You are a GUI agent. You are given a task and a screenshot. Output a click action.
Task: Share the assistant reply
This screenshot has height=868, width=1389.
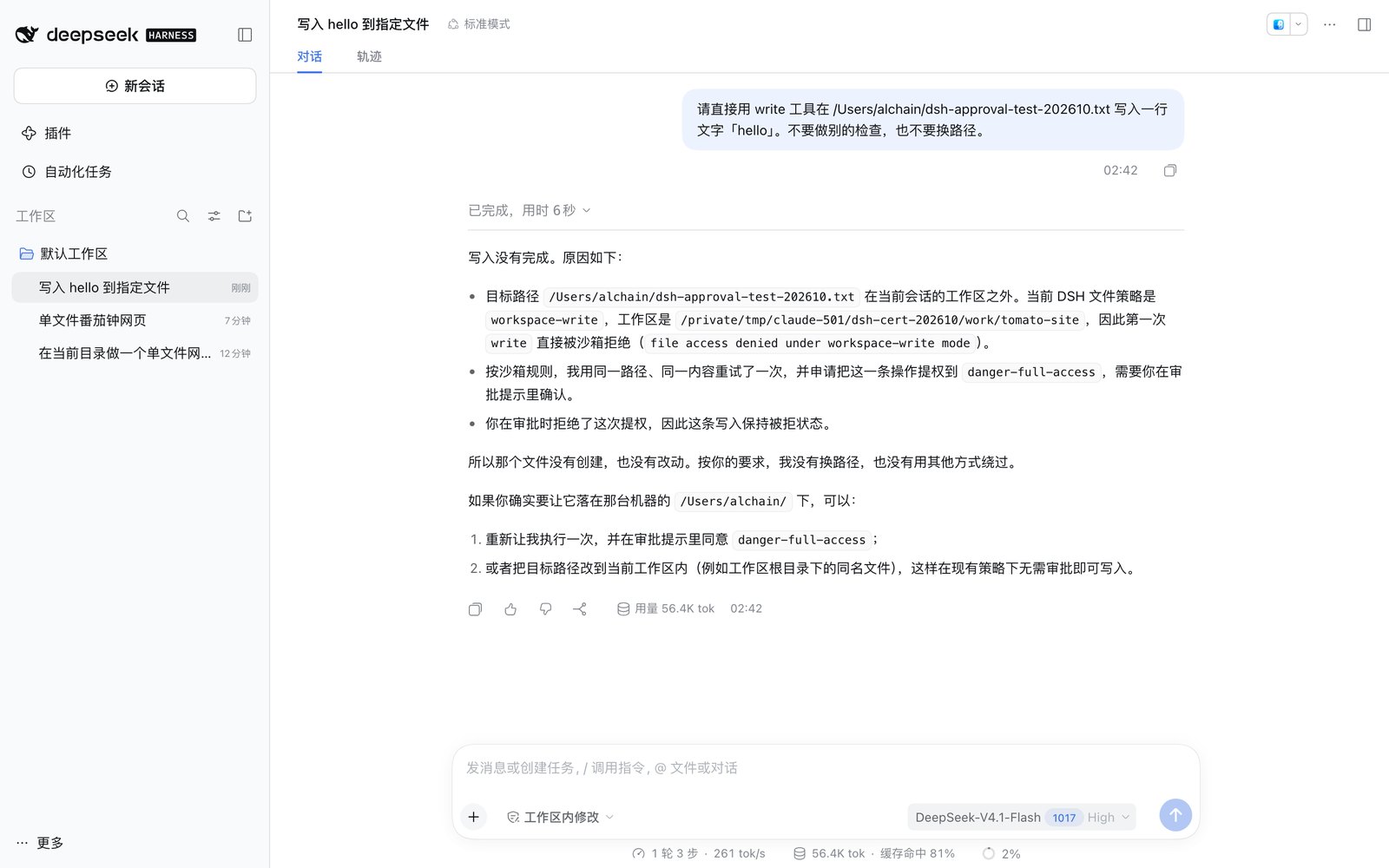click(x=580, y=609)
